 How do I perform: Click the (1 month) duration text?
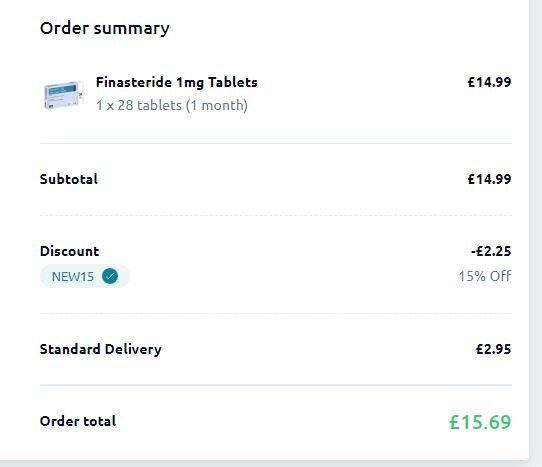pyautogui.click(x=217, y=105)
